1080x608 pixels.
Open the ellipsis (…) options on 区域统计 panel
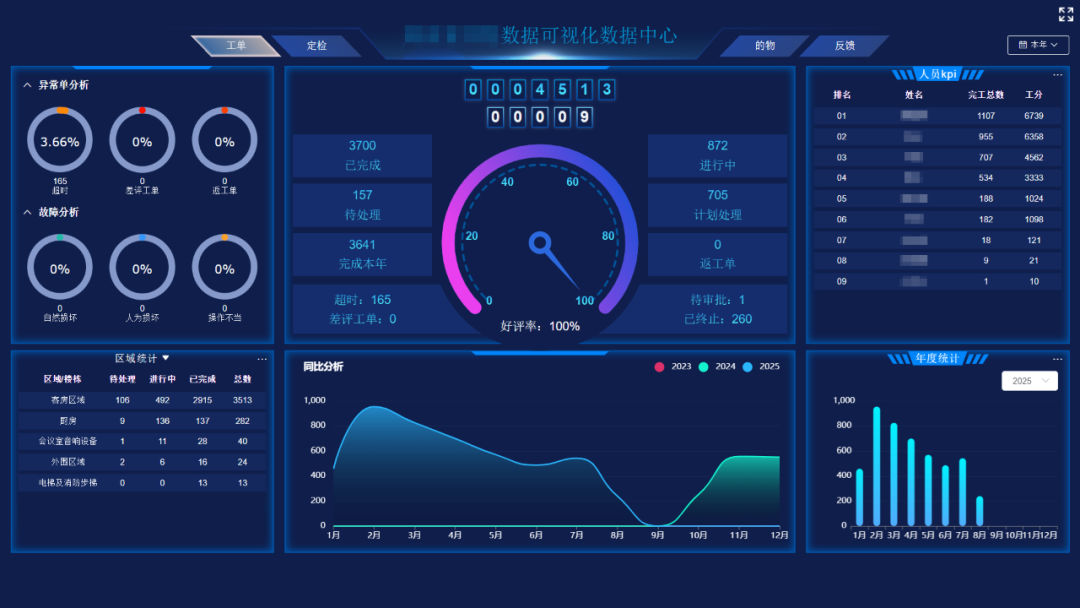coord(262,357)
